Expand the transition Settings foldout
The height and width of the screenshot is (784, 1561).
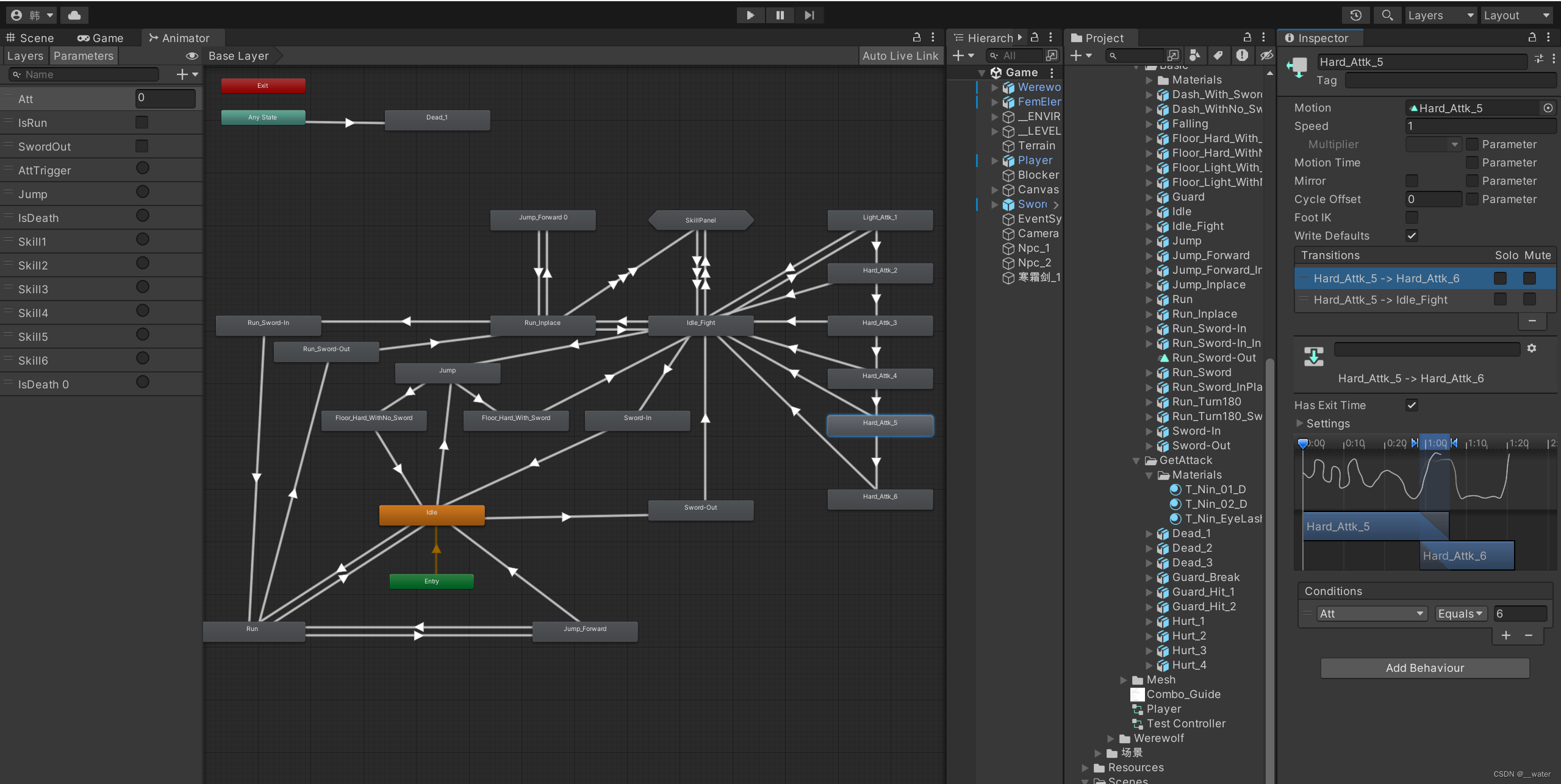pos(1299,423)
